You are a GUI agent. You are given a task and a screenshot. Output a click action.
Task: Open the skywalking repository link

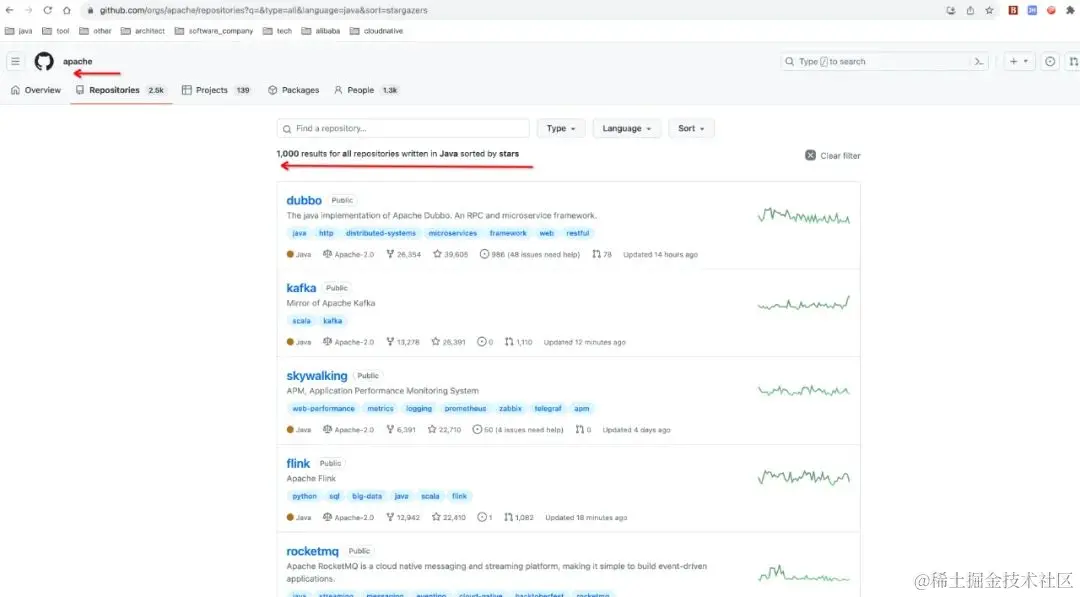click(x=317, y=376)
